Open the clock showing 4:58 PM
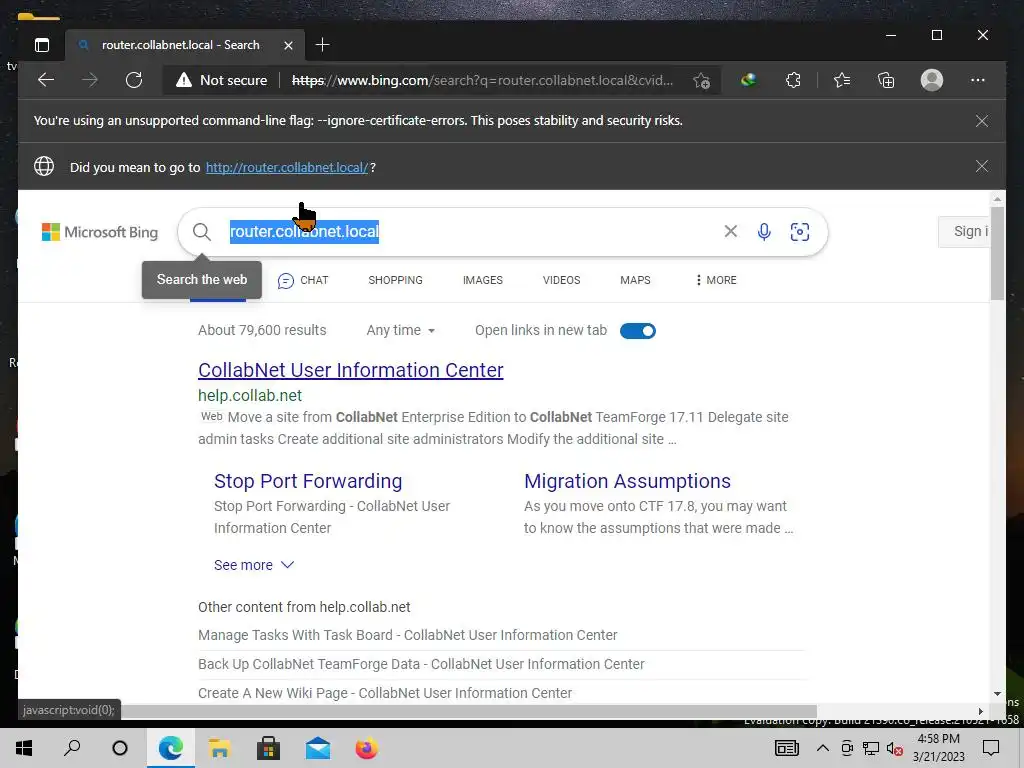 pyautogui.click(x=938, y=748)
